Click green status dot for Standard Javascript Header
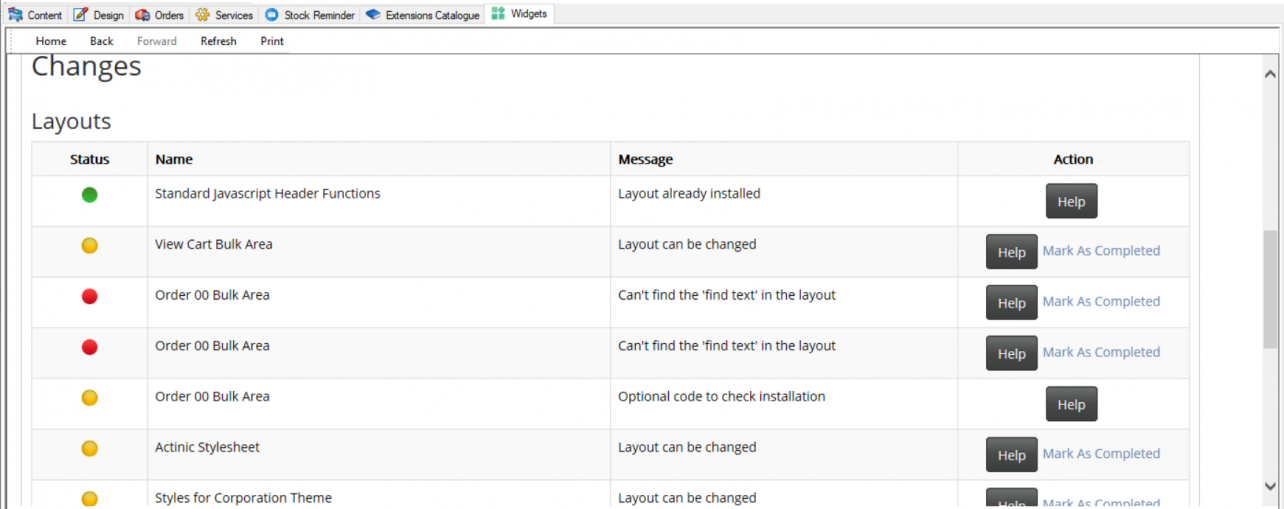The width and height of the screenshot is (1284, 509). (x=90, y=195)
